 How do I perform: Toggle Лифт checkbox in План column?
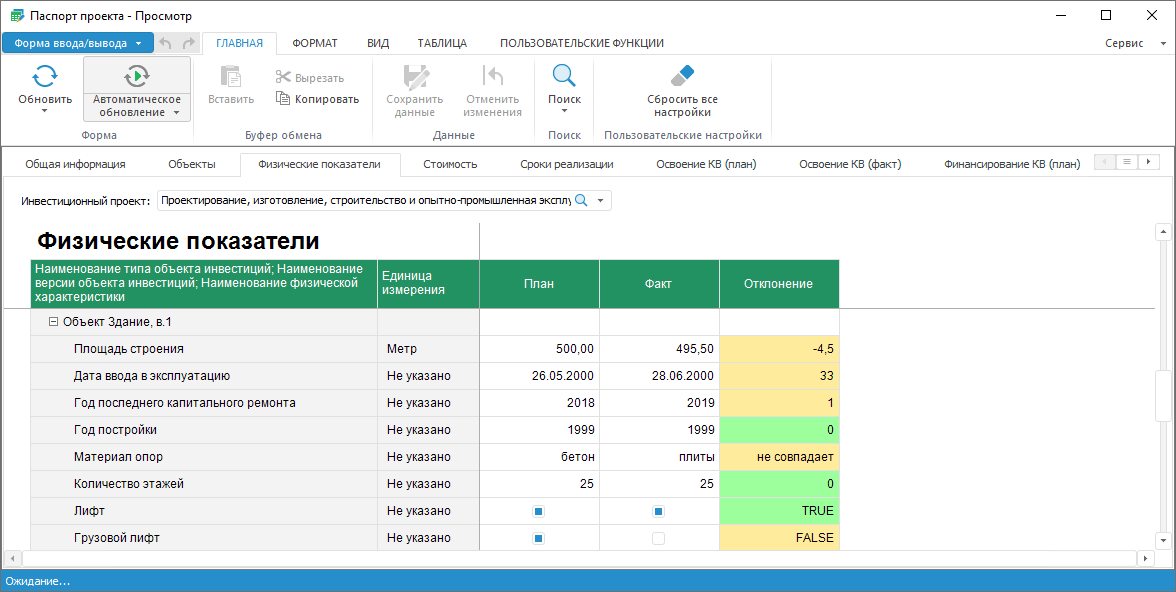pyautogui.click(x=538, y=511)
